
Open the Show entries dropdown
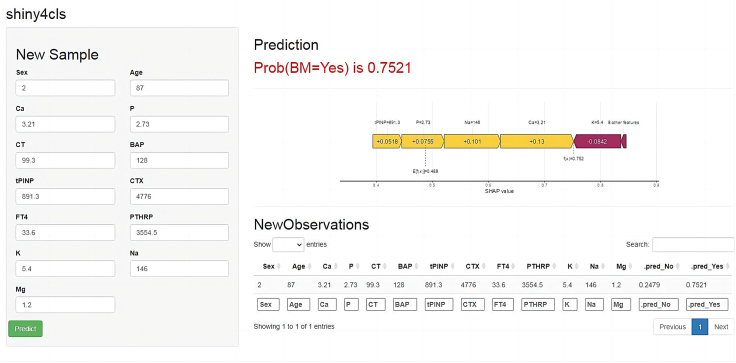point(289,244)
